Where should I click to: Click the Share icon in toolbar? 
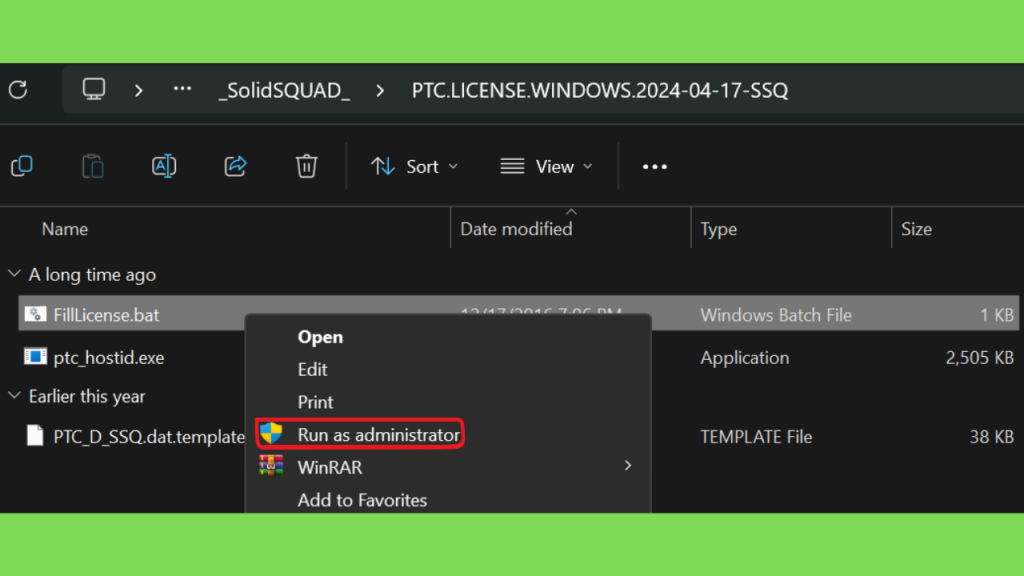[x=236, y=166]
